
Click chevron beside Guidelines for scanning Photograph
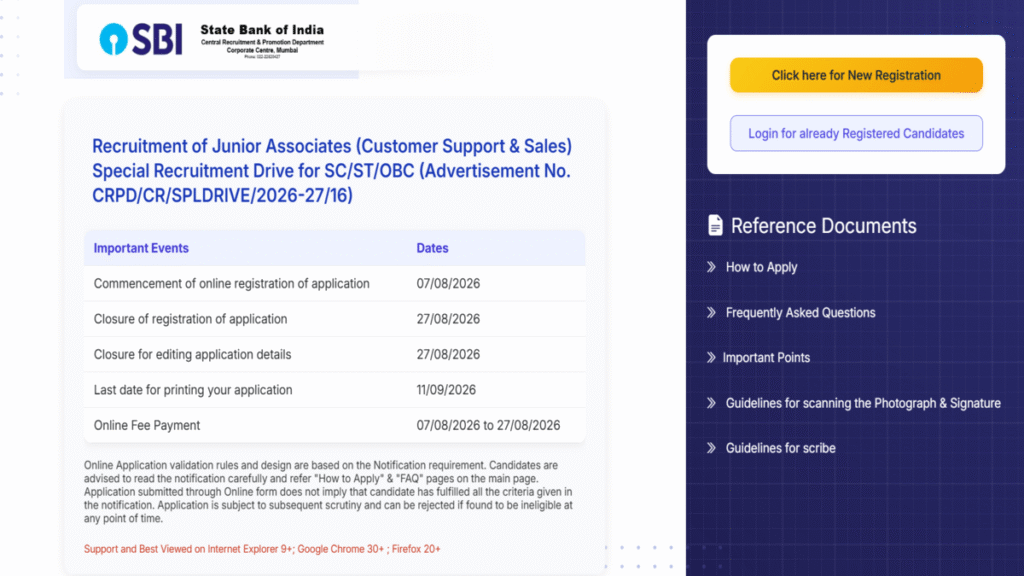tap(711, 403)
